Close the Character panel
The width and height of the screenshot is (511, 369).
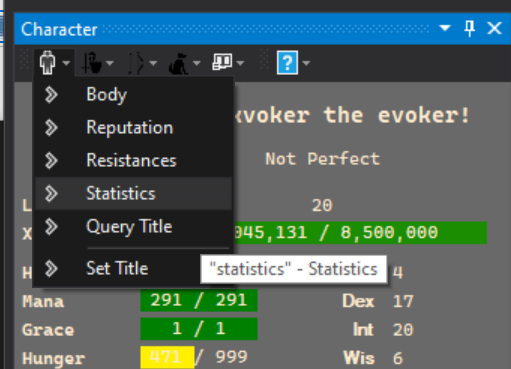[x=494, y=28]
